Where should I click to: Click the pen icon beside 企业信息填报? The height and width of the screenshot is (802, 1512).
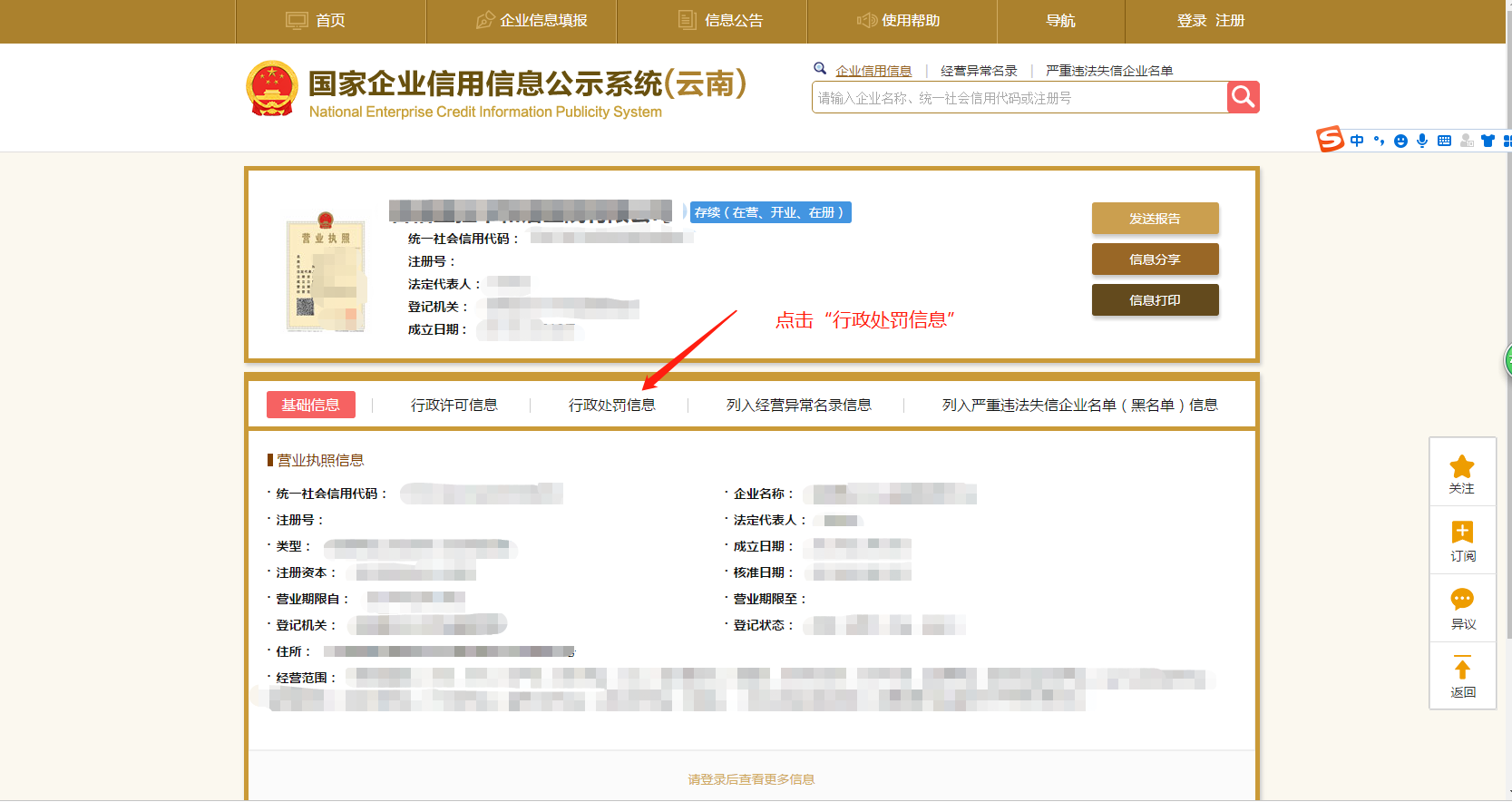pyautogui.click(x=485, y=20)
